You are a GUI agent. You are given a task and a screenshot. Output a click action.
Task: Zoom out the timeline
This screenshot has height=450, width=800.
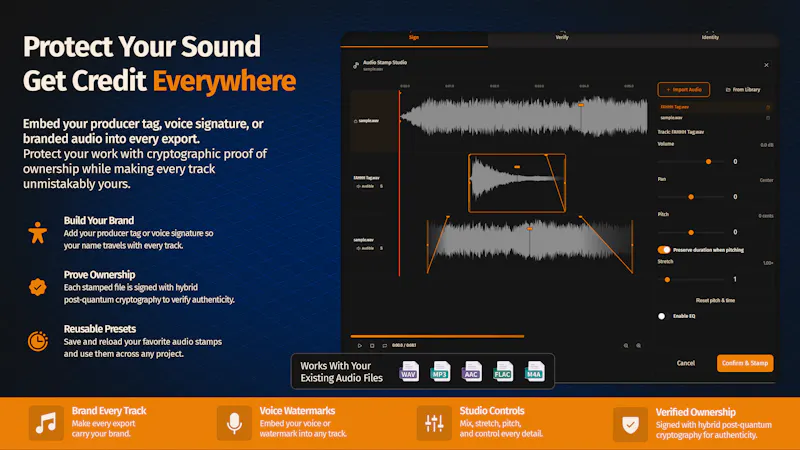pyautogui.click(x=626, y=346)
